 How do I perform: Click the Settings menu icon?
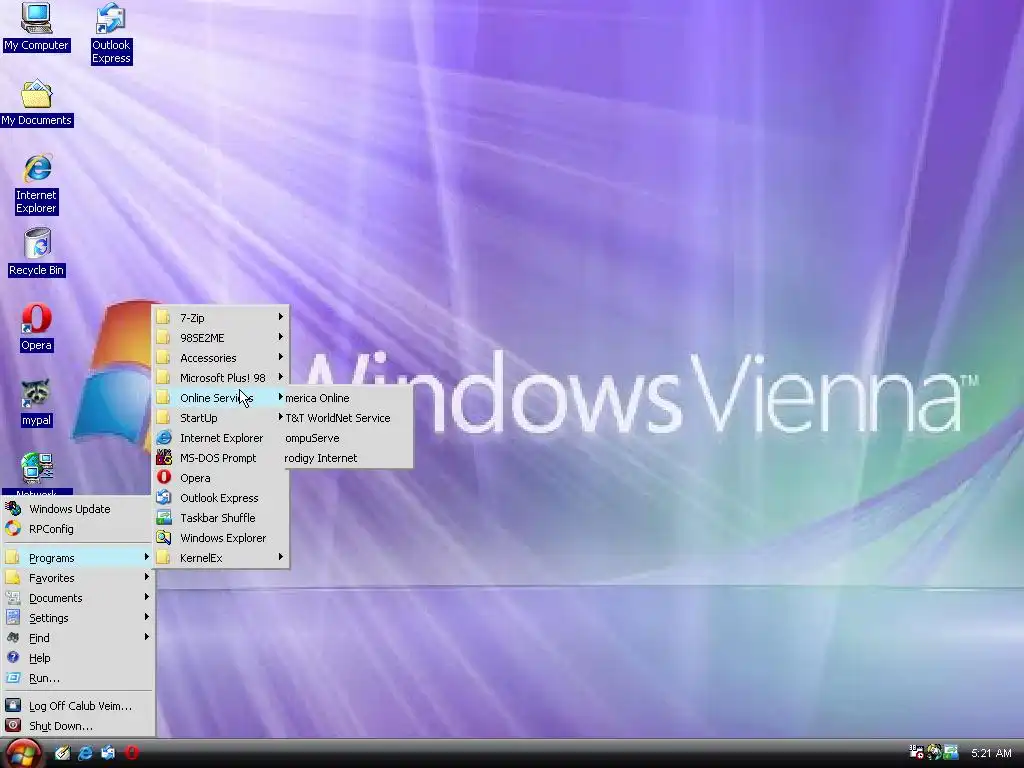13,618
